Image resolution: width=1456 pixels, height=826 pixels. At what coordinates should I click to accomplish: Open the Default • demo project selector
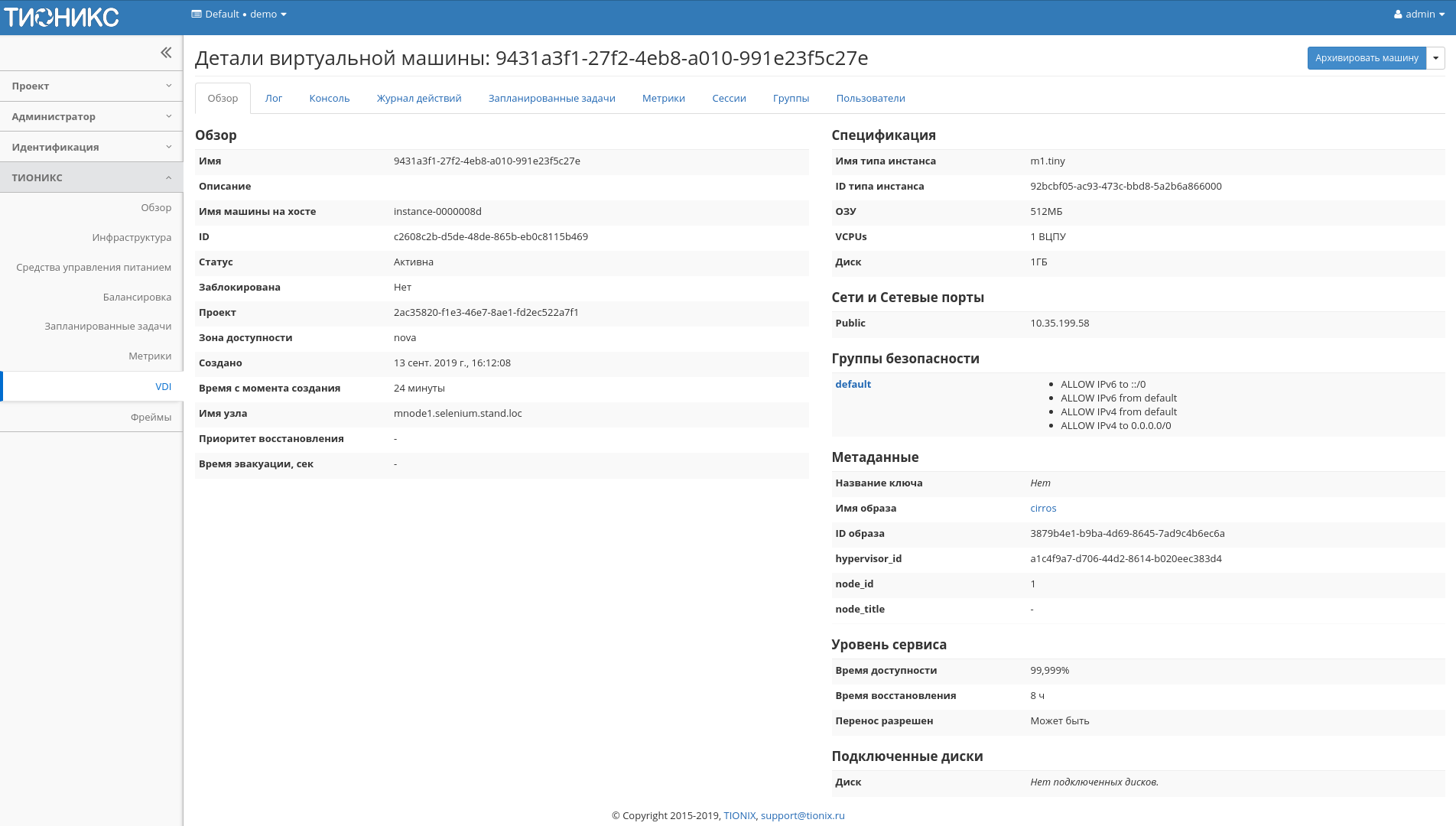click(239, 14)
